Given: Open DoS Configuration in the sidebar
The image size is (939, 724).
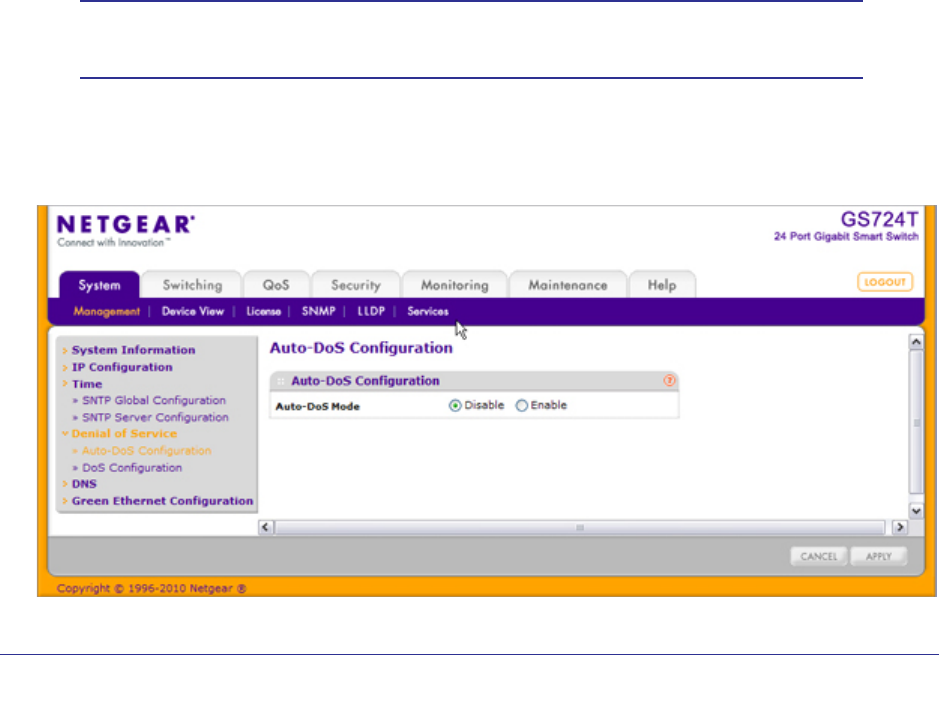Looking at the screenshot, I should [x=132, y=468].
